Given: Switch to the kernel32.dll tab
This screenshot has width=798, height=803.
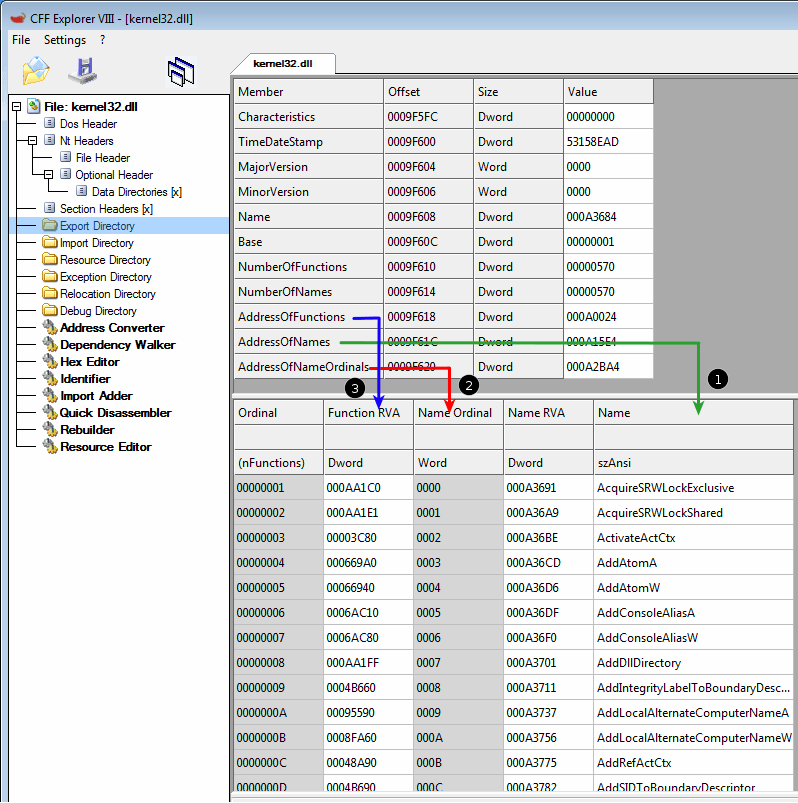Looking at the screenshot, I should (x=283, y=63).
